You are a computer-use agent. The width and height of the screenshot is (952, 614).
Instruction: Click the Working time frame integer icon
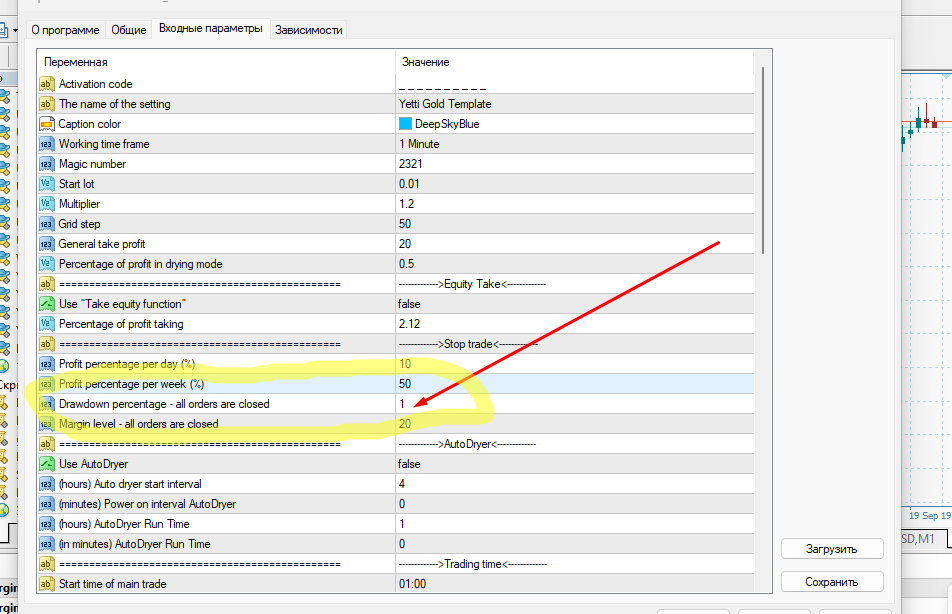(x=46, y=144)
